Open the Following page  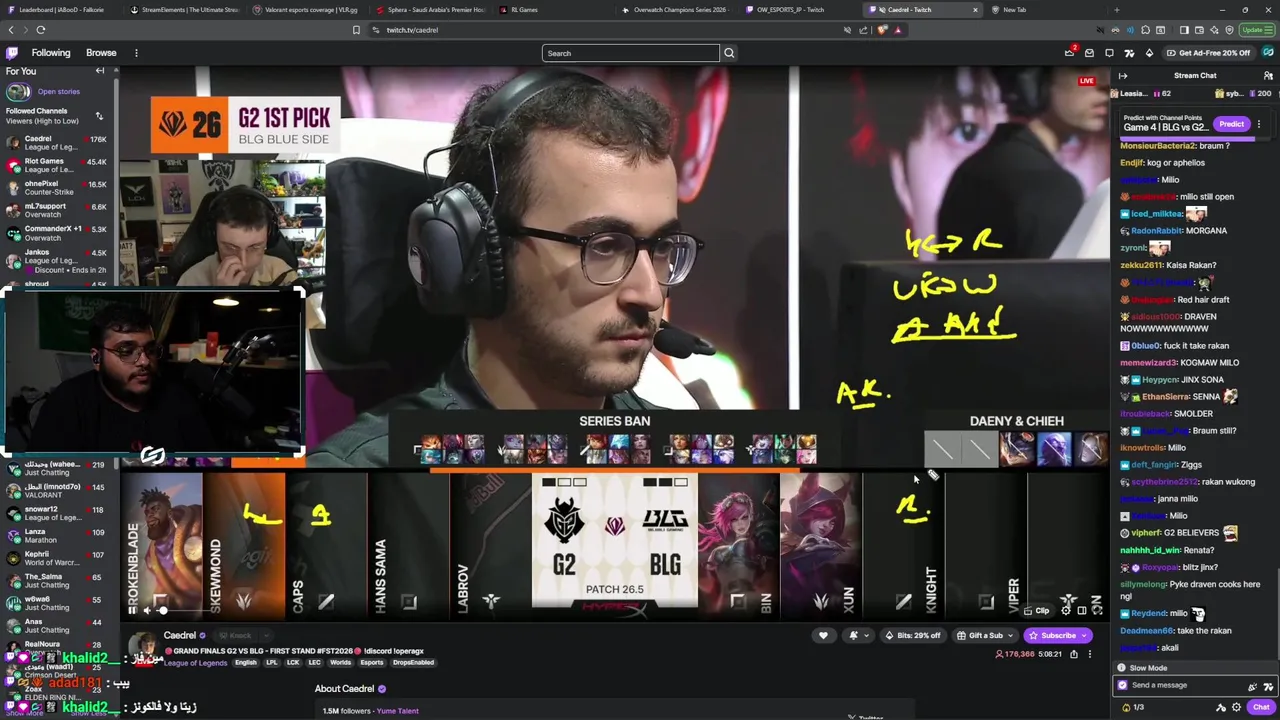(51, 53)
